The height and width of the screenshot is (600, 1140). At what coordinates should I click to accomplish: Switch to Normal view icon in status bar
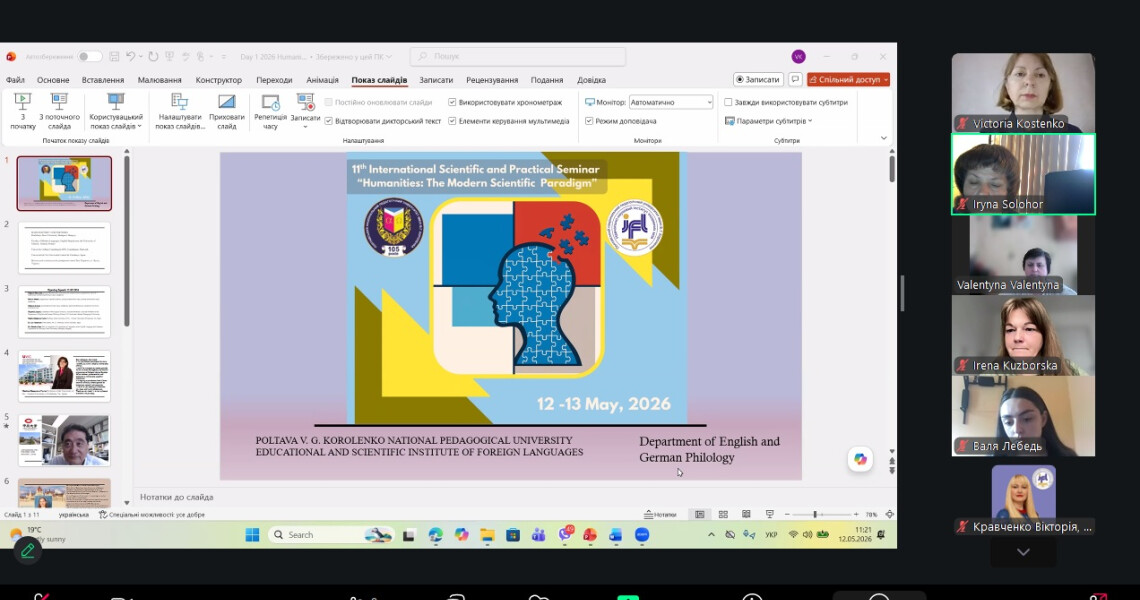699,514
